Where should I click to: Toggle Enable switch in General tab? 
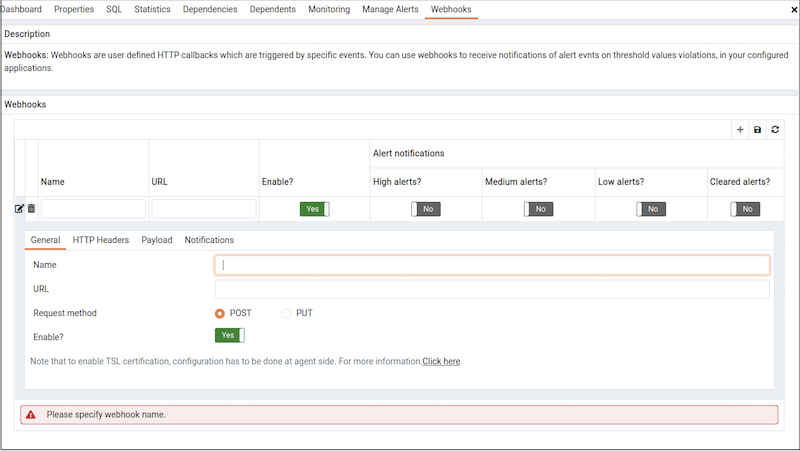click(x=230, y=335)
